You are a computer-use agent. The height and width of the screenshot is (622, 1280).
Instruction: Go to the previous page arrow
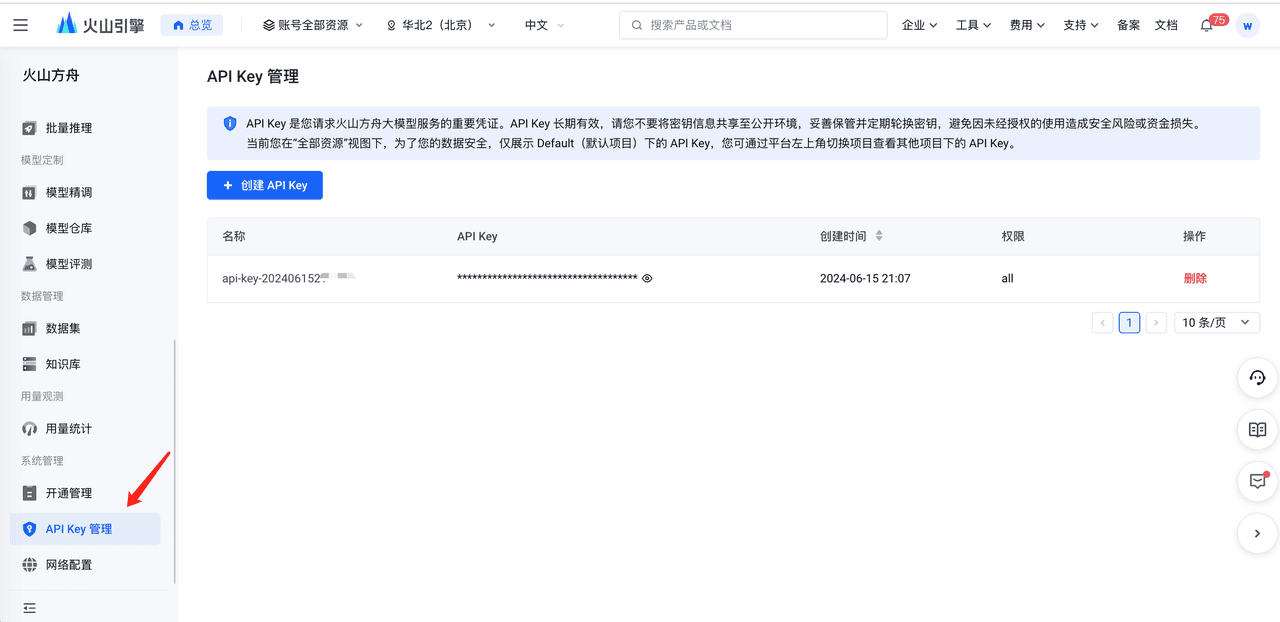(x=1103, y=322)
